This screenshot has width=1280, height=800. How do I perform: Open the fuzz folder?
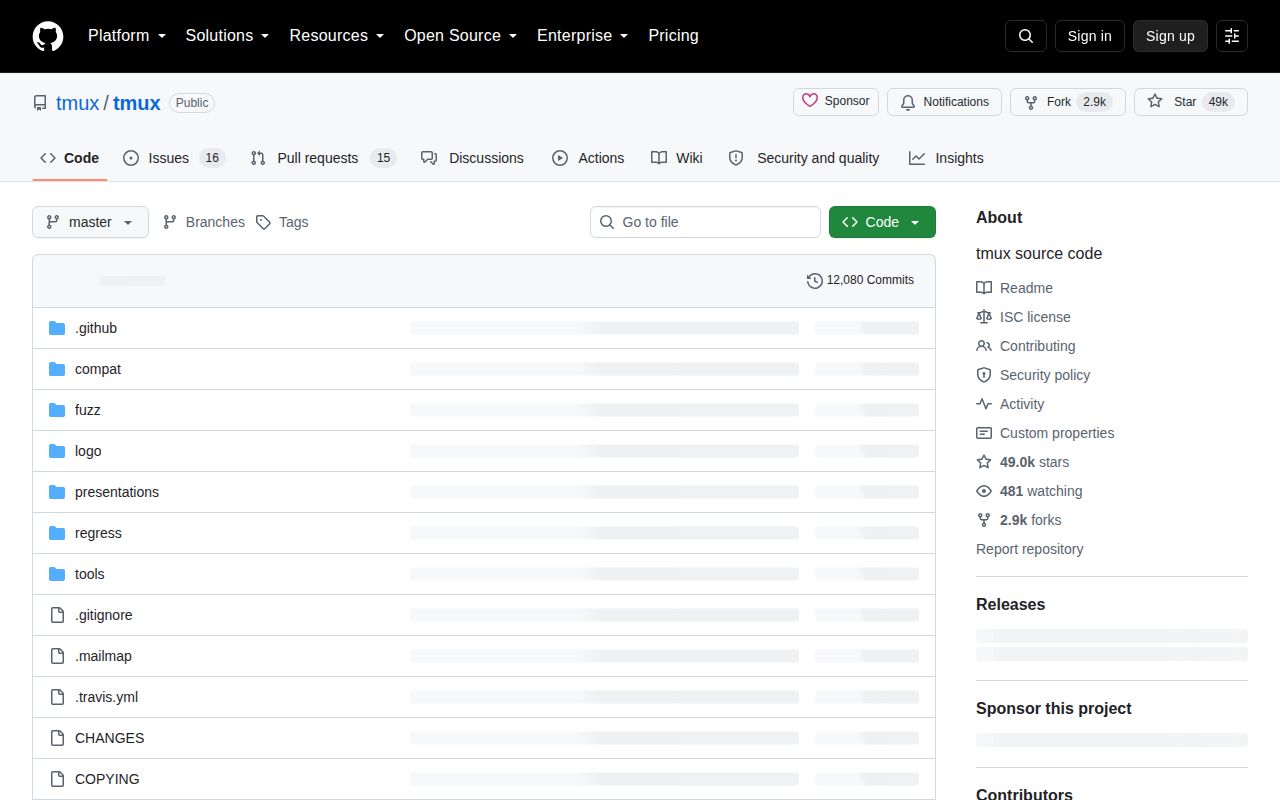[88, 410]
